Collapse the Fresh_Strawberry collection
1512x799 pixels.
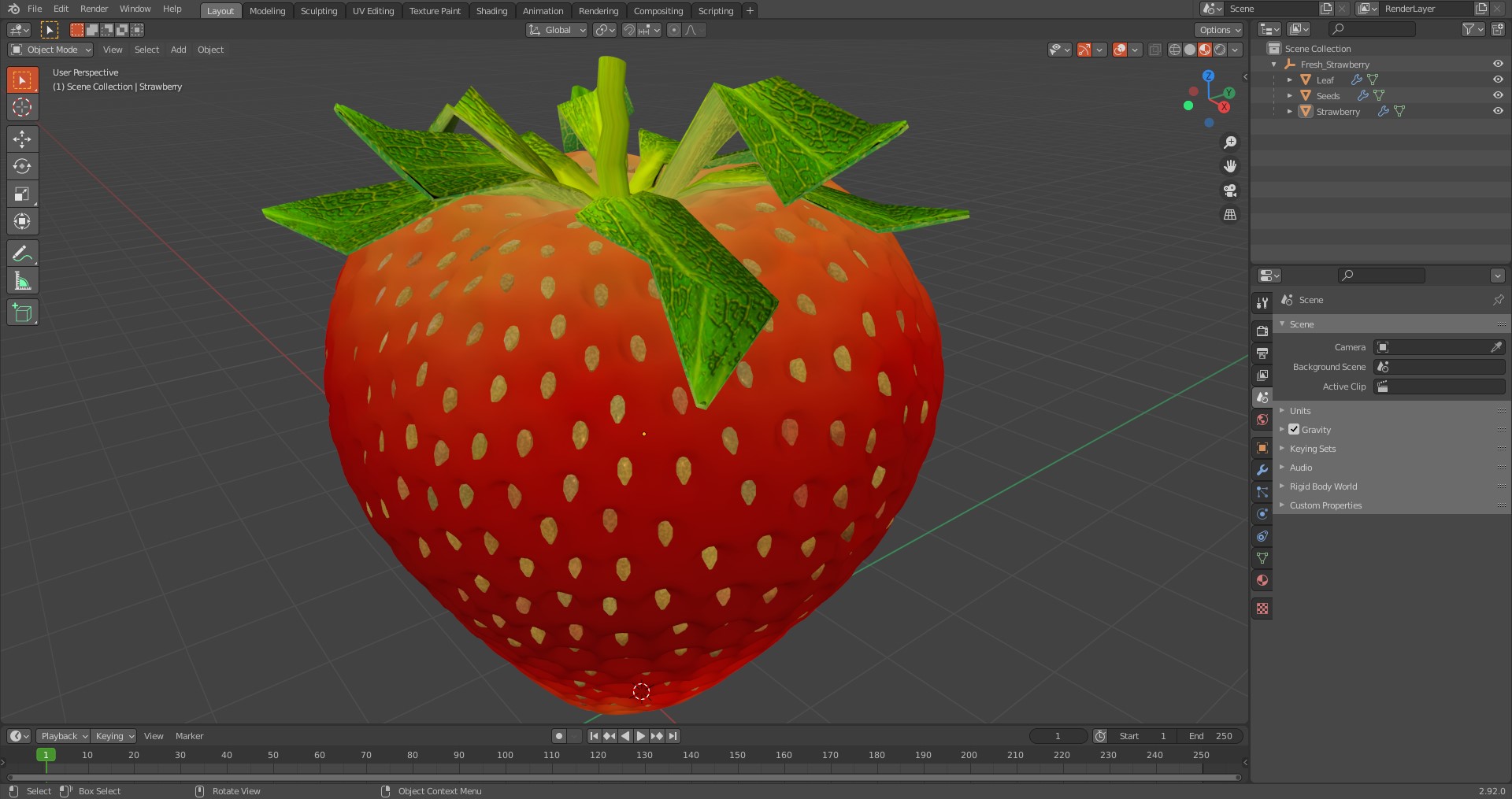pyautogui.click(x=1273, y=65)
